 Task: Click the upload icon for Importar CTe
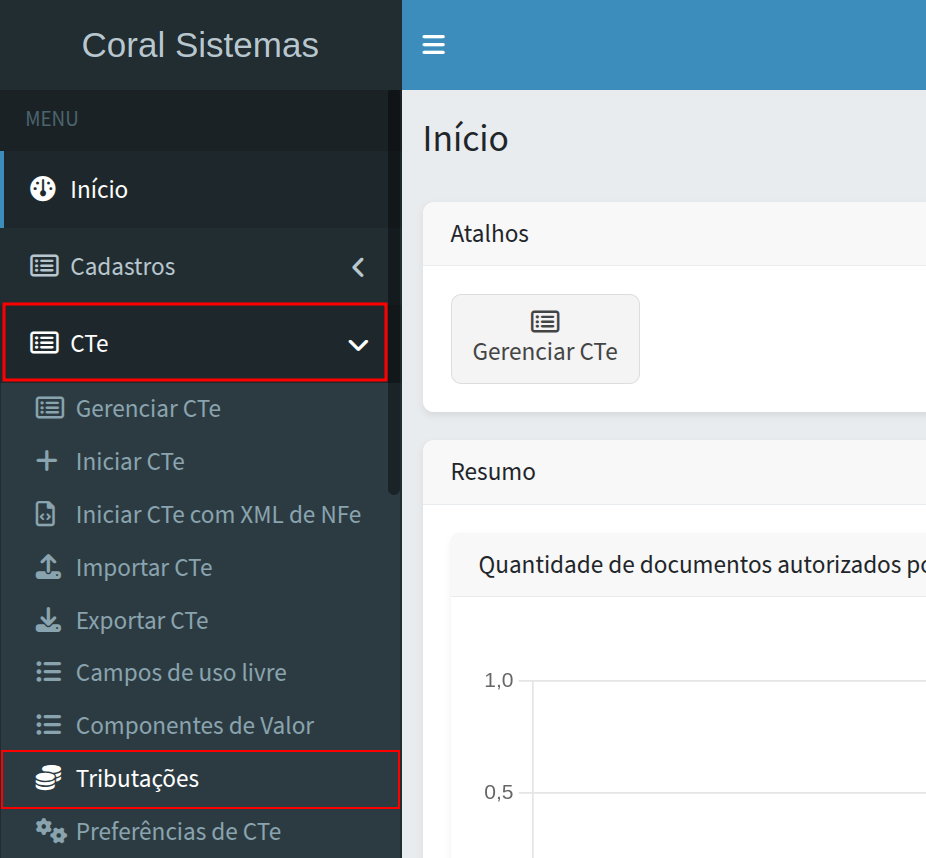[47, 567]
